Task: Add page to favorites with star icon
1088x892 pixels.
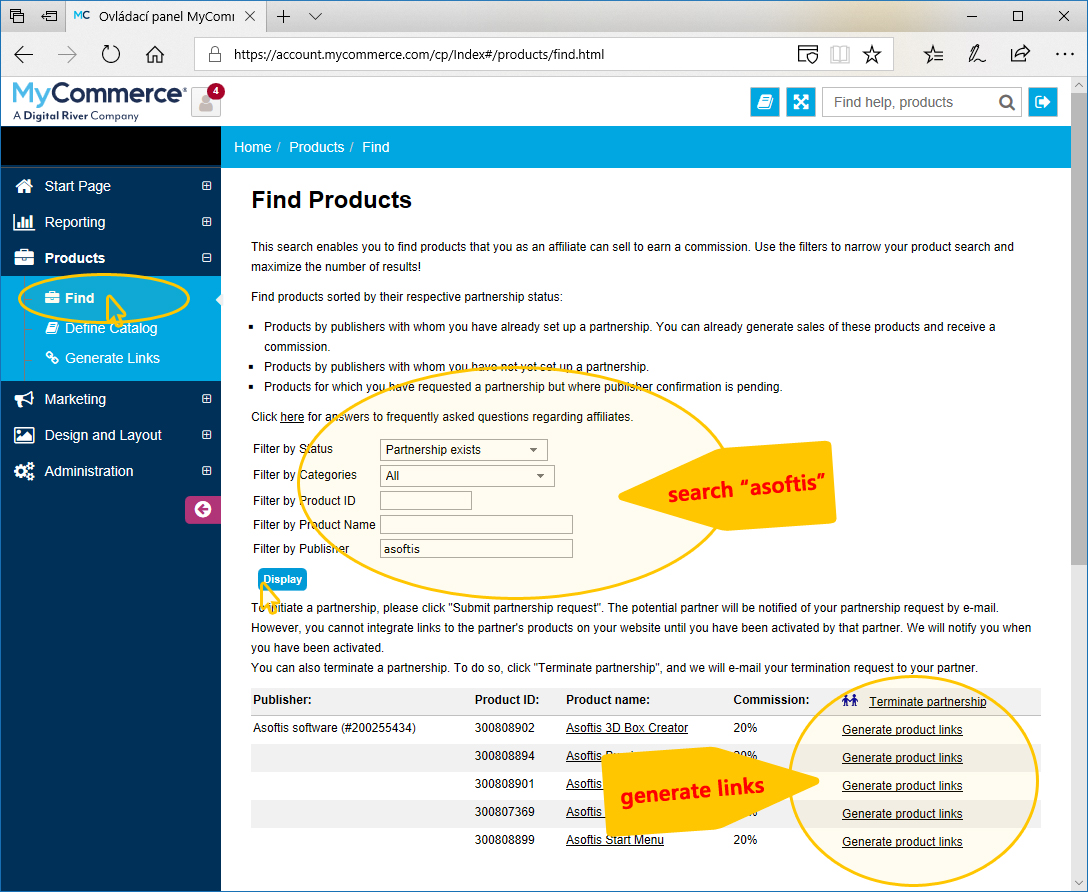Action: (x=872, y=54)
